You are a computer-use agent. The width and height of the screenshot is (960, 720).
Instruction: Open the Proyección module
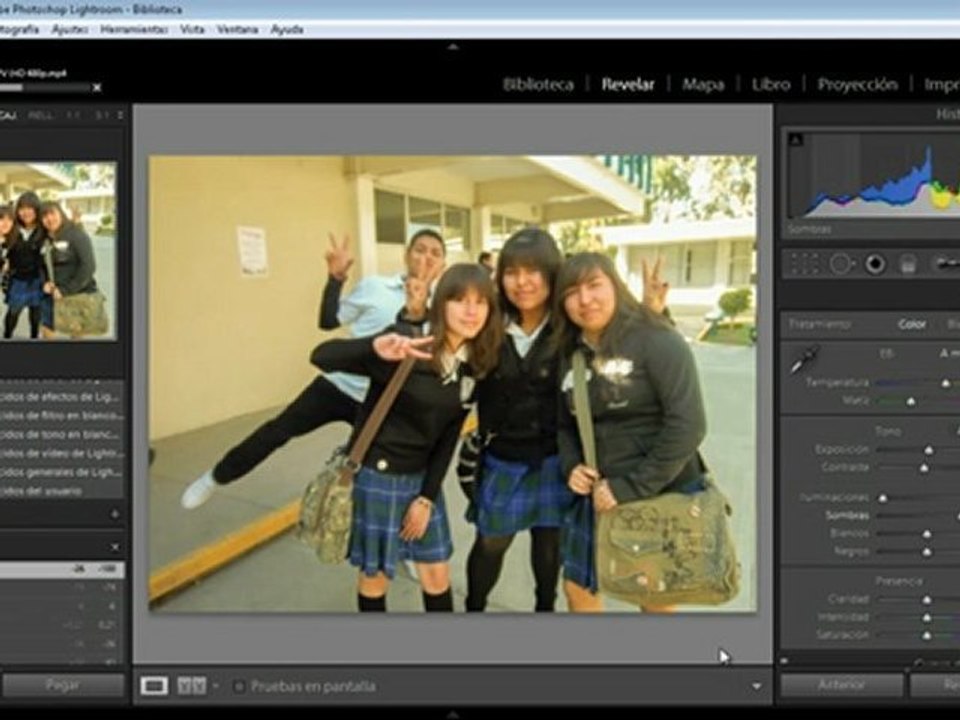pyautogui.click(x=858, y=84)
